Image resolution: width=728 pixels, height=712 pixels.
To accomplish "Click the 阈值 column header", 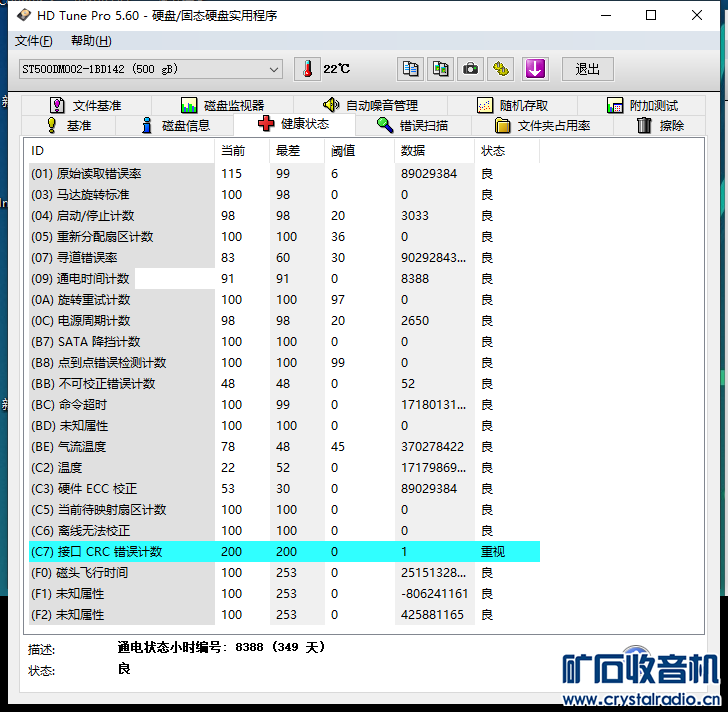I will click(359, 151).
